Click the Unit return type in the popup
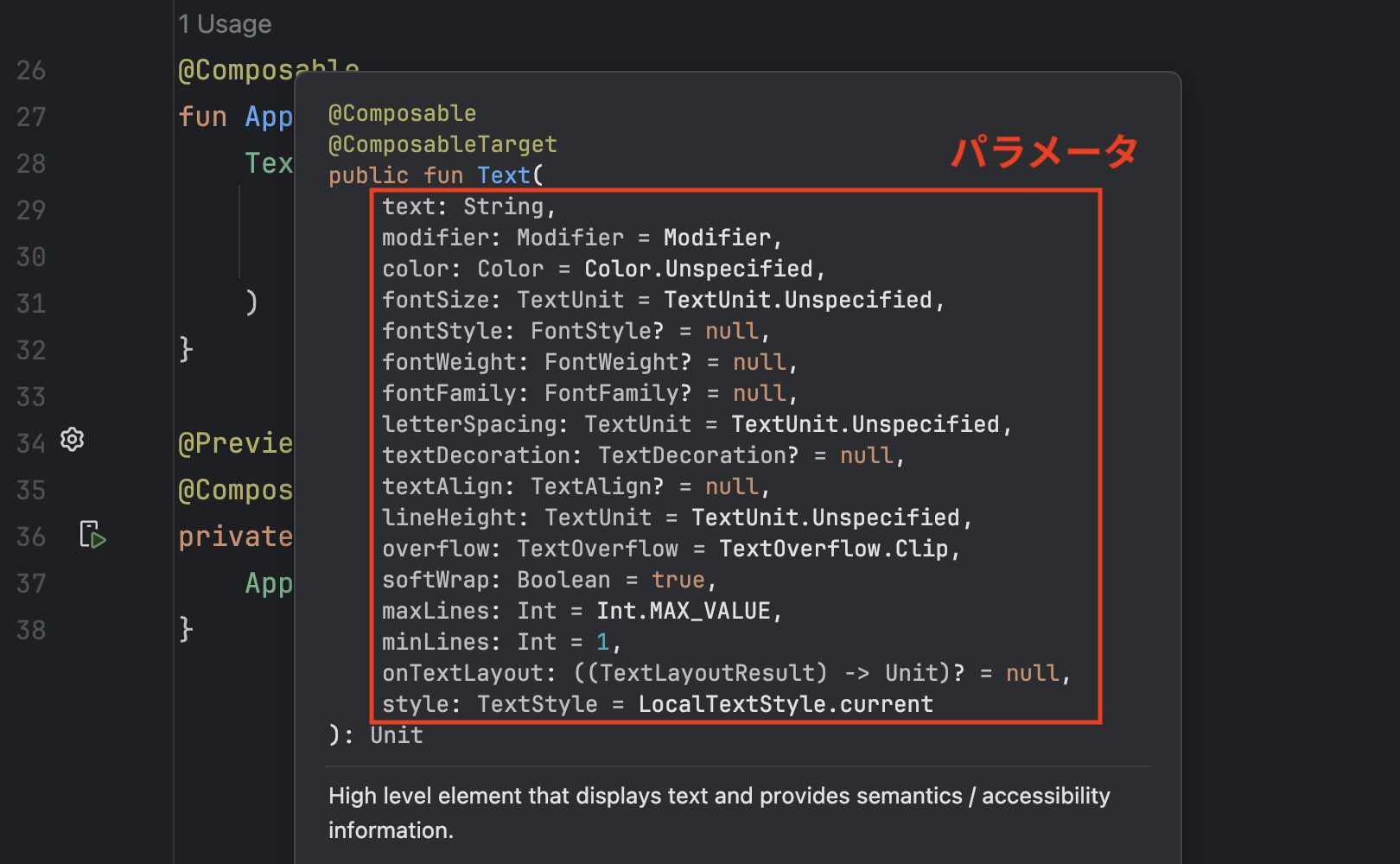 coord(397,736)
